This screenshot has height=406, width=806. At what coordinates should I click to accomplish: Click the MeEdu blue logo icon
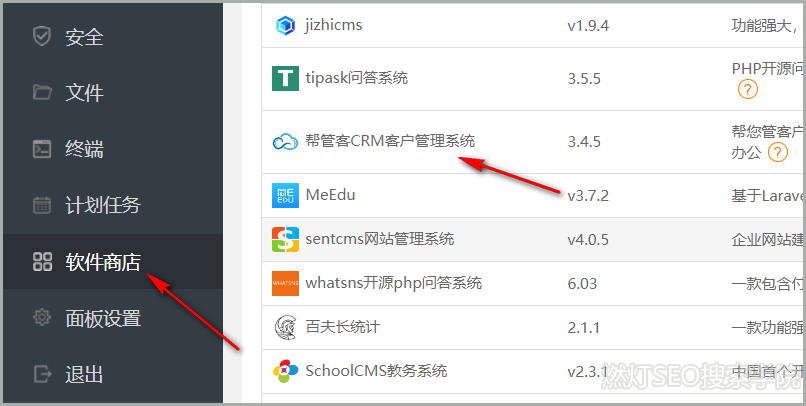pos(285,195)
